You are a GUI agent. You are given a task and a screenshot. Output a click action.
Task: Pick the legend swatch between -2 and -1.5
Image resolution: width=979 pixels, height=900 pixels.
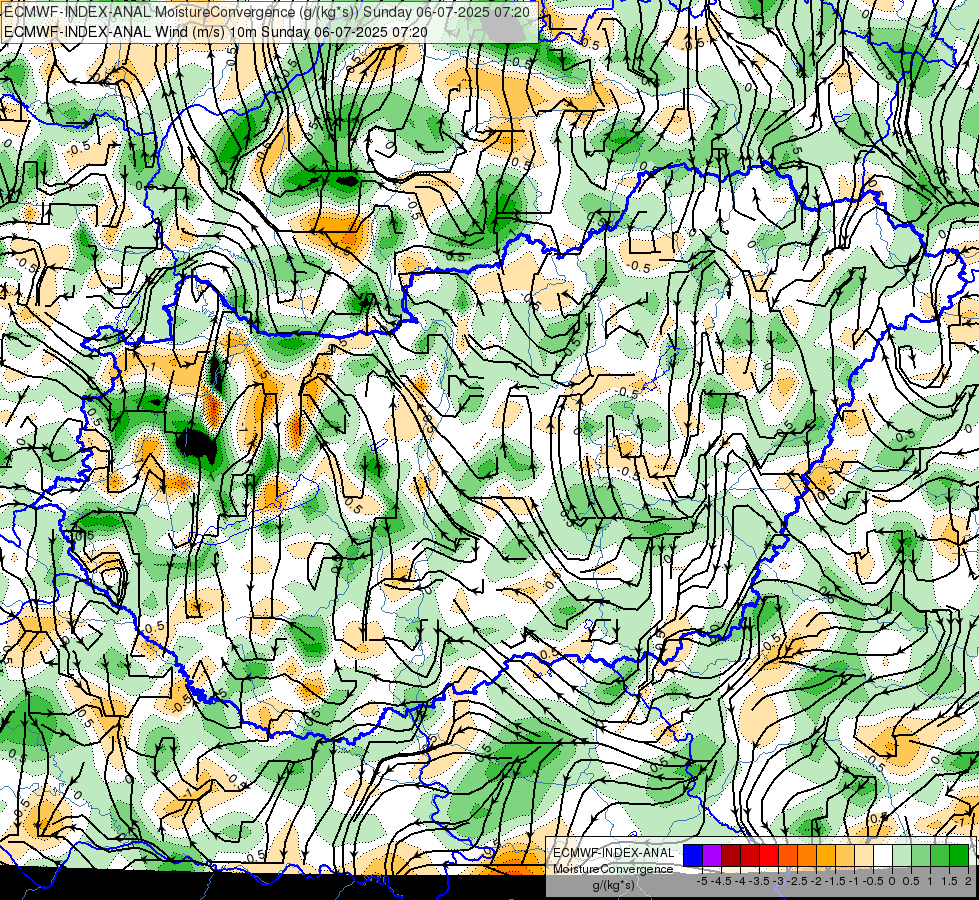826,856
